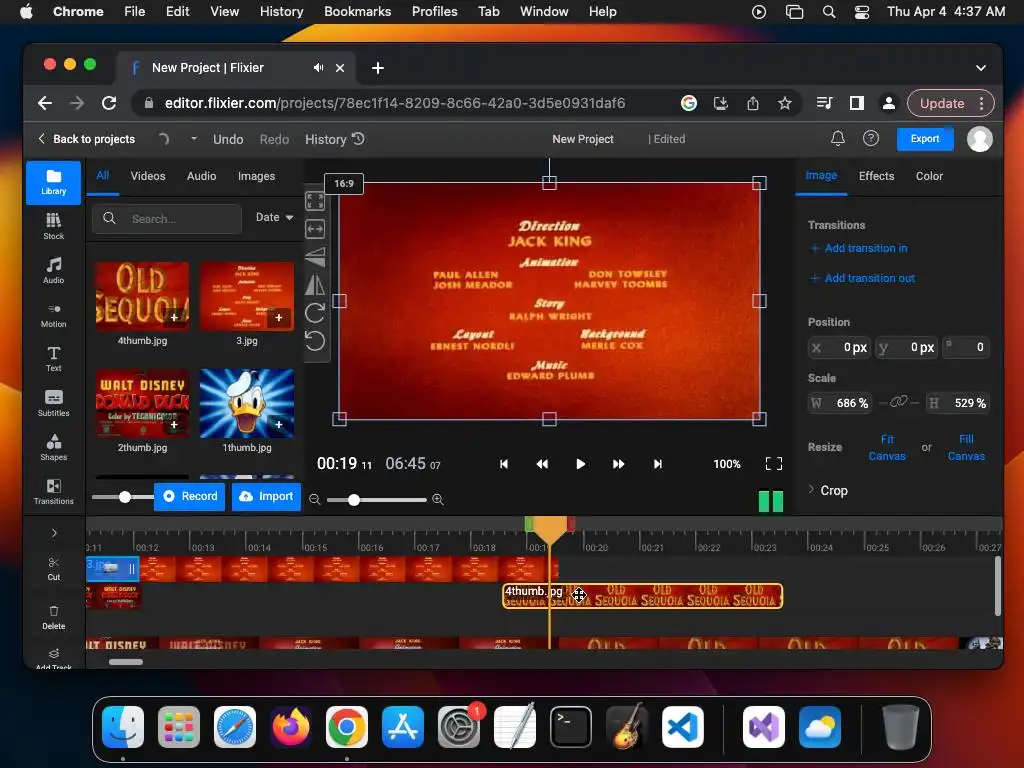
Task: Skip to the start of the video
Action: (x=504, y=464)
